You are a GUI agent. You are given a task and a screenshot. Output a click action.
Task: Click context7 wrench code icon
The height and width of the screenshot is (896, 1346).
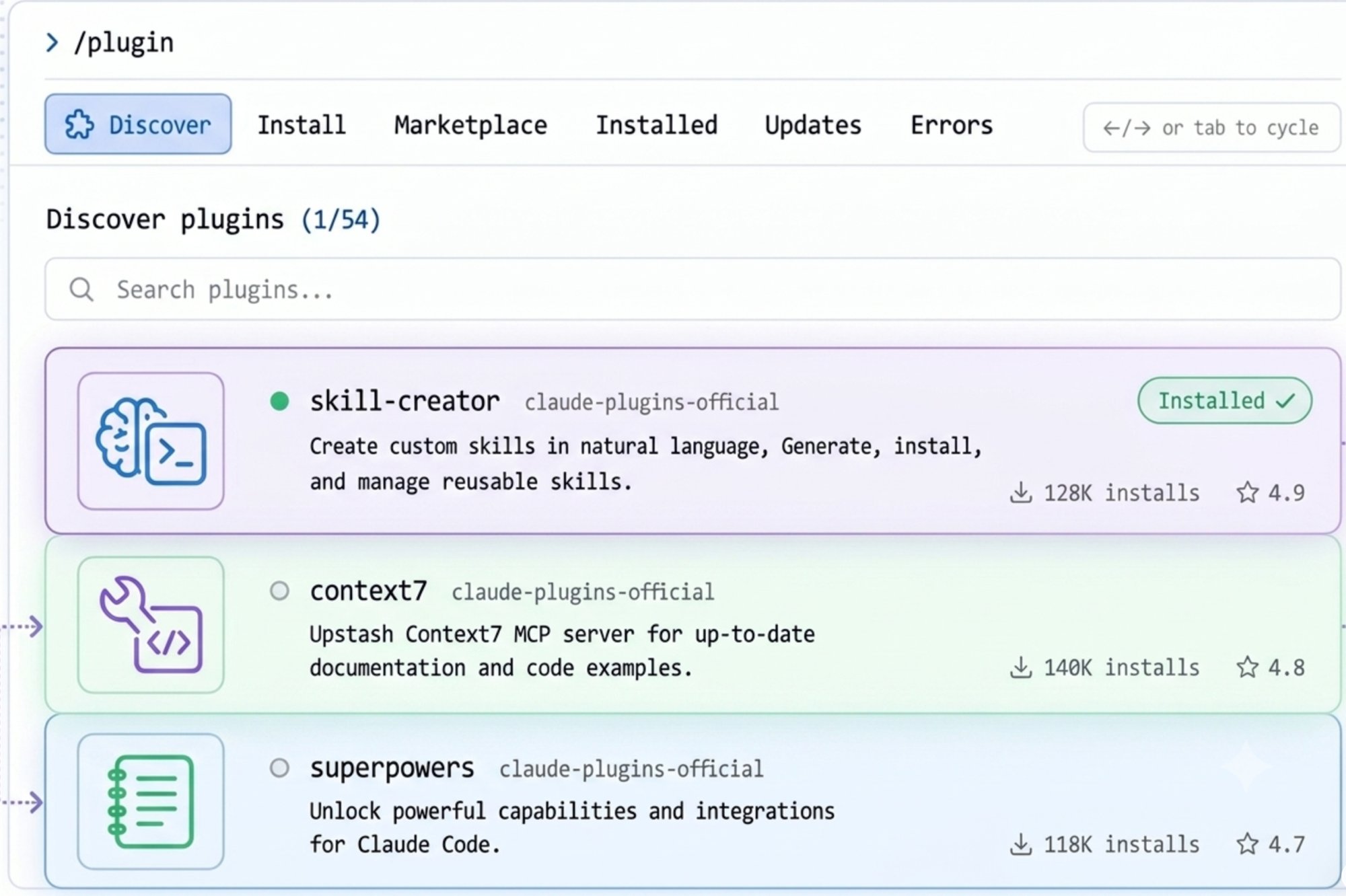151,625
